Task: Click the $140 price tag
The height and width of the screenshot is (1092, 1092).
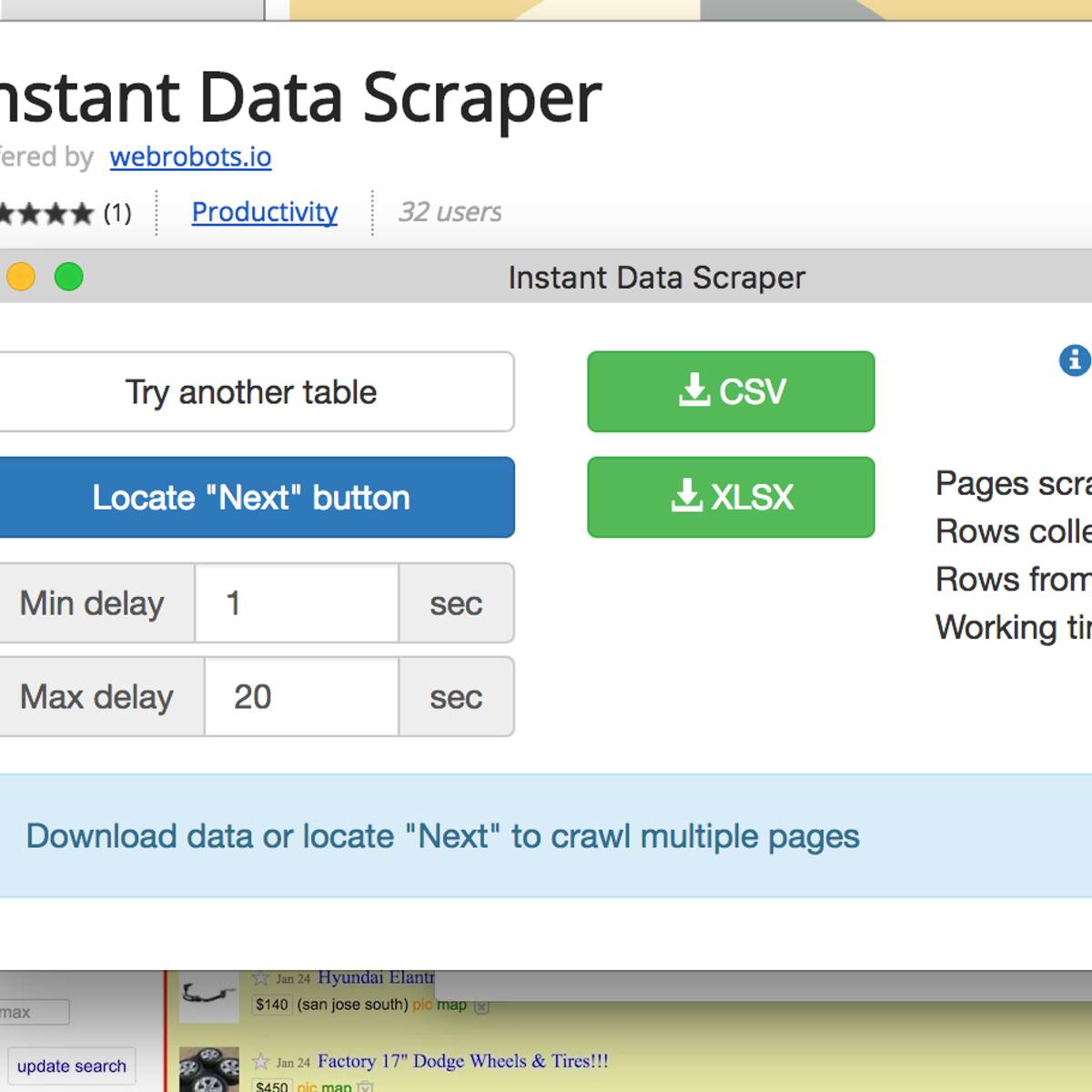Action: coord(272,1005)
